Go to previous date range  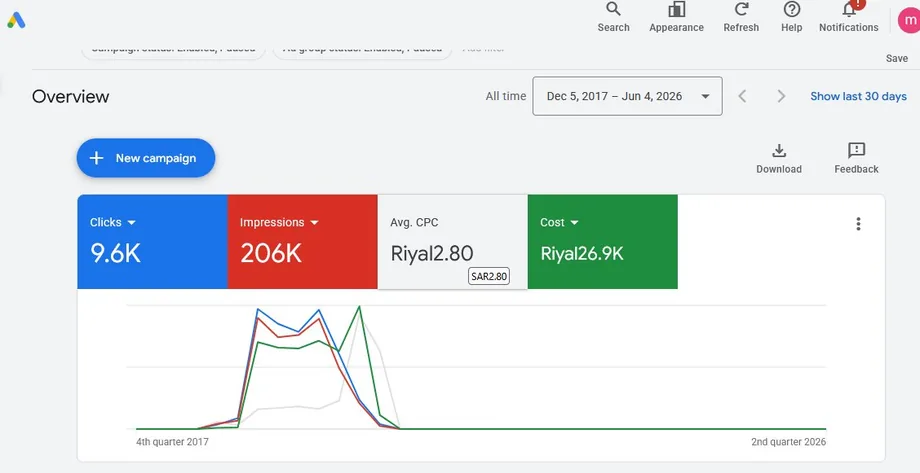click(x=742, y=96)
